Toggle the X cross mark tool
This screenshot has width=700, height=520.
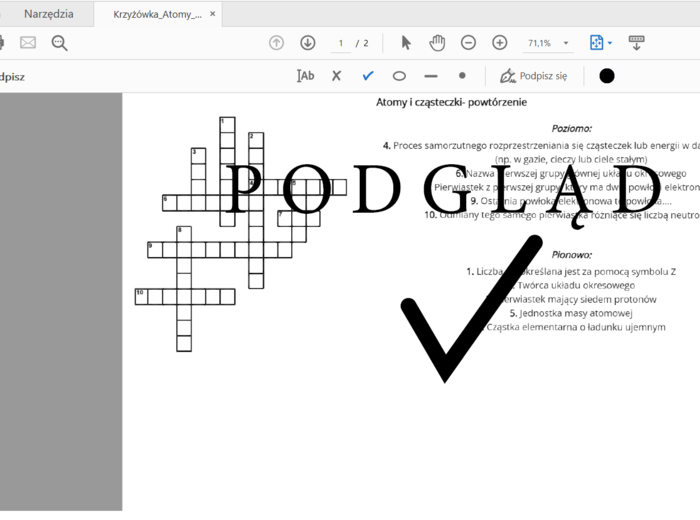[336, 75]
